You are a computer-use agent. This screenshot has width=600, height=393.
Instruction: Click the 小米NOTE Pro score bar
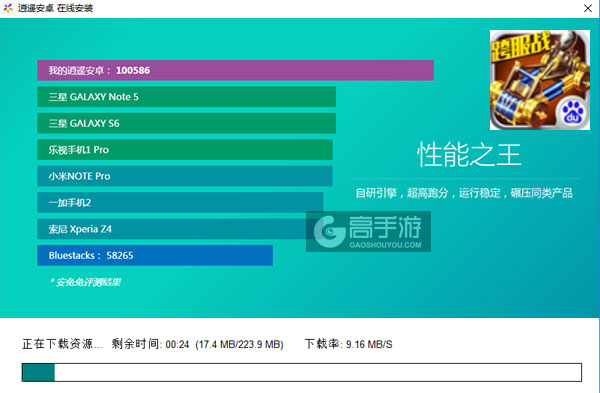[185, 176]
